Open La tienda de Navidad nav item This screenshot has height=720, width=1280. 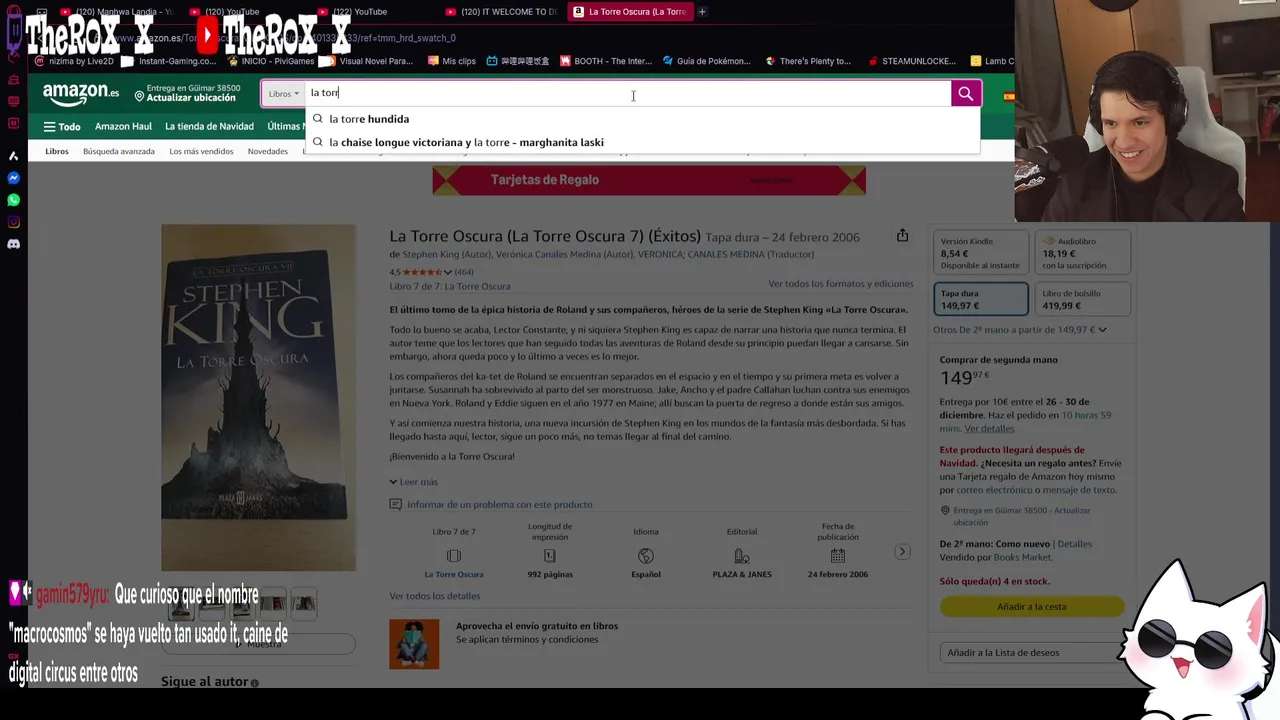click(x=209, y=127)
